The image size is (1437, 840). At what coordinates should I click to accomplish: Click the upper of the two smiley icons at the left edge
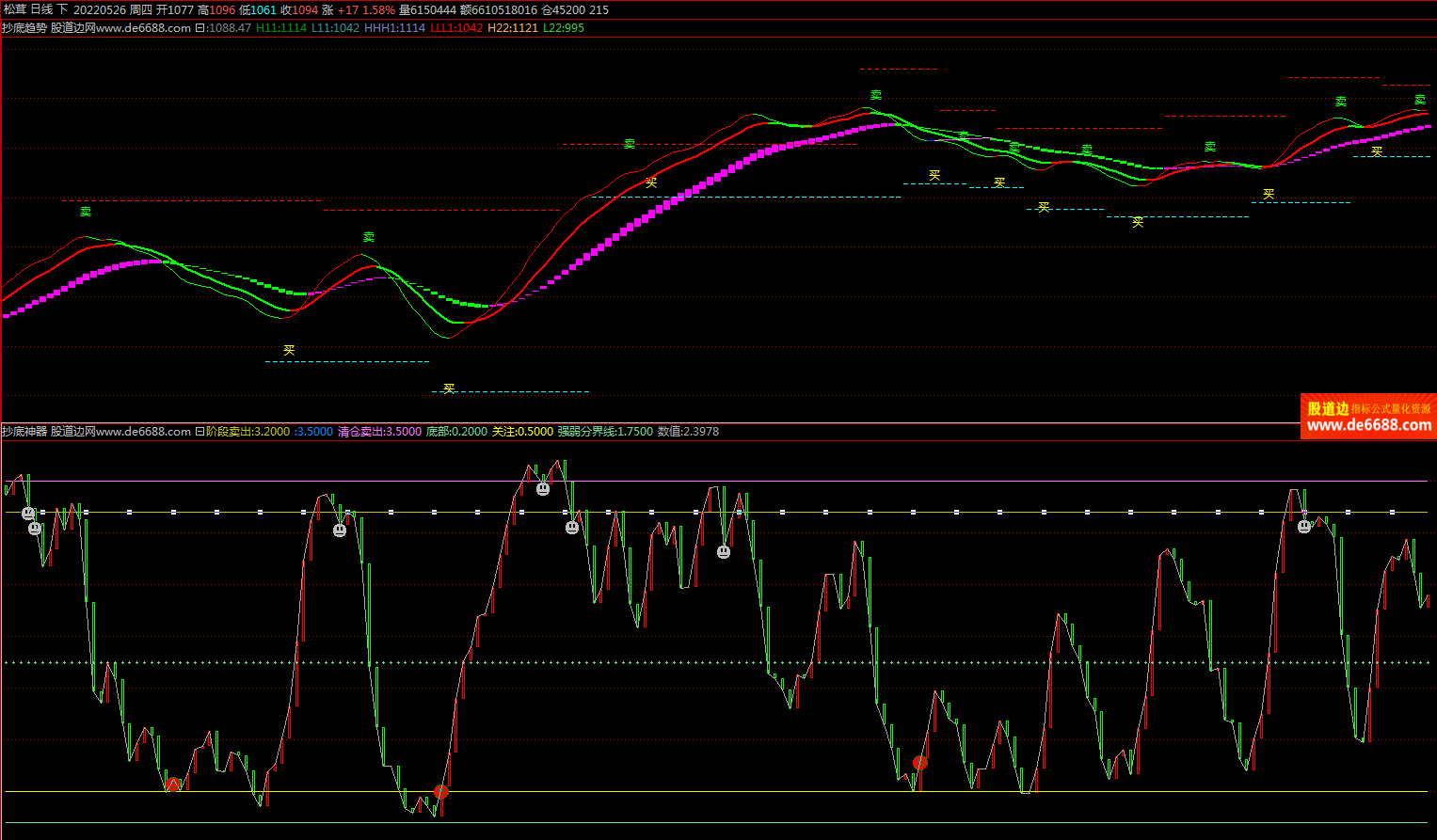tap(28, 514)
